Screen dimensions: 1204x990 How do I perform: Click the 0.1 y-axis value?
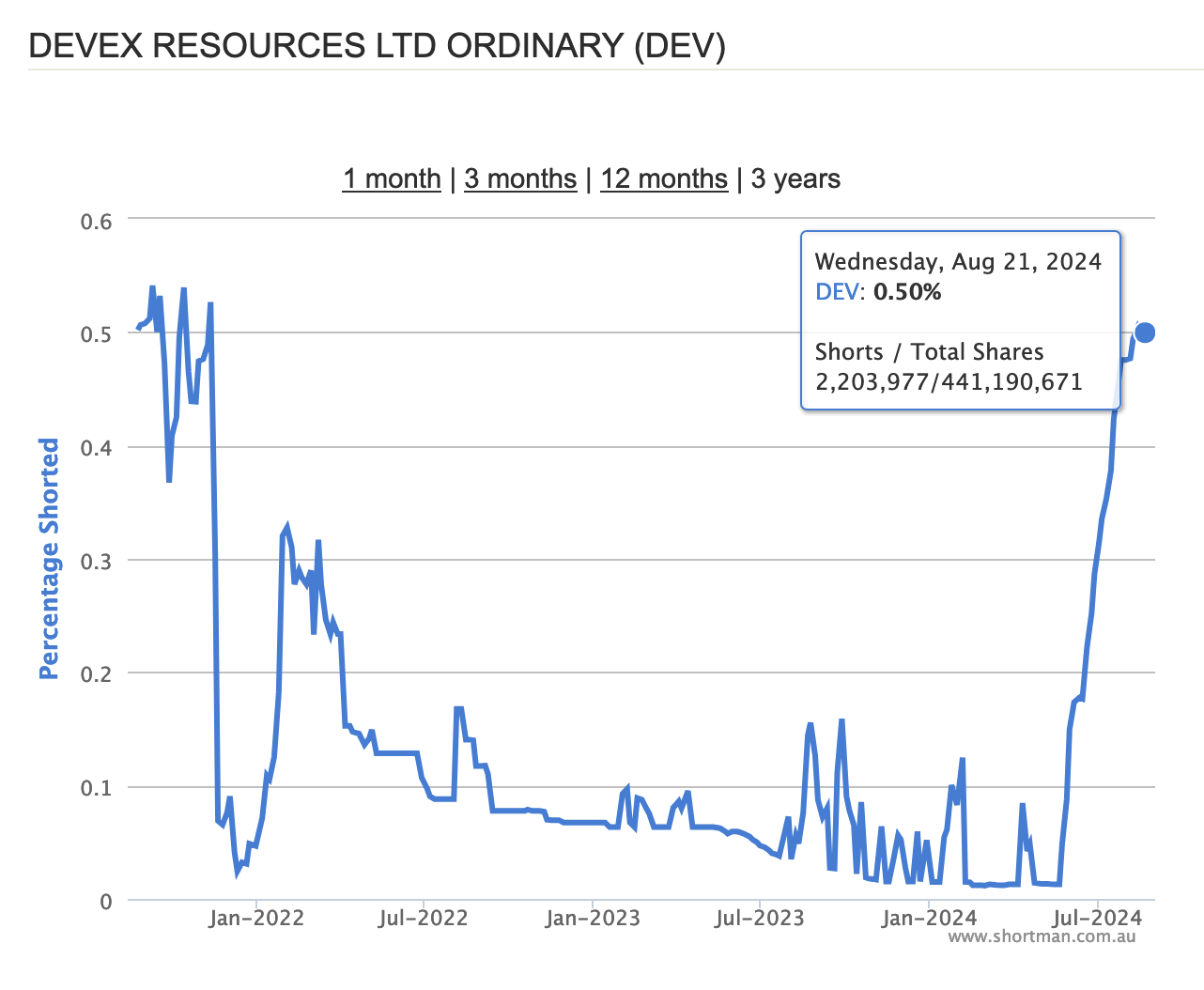click(96, 788)
